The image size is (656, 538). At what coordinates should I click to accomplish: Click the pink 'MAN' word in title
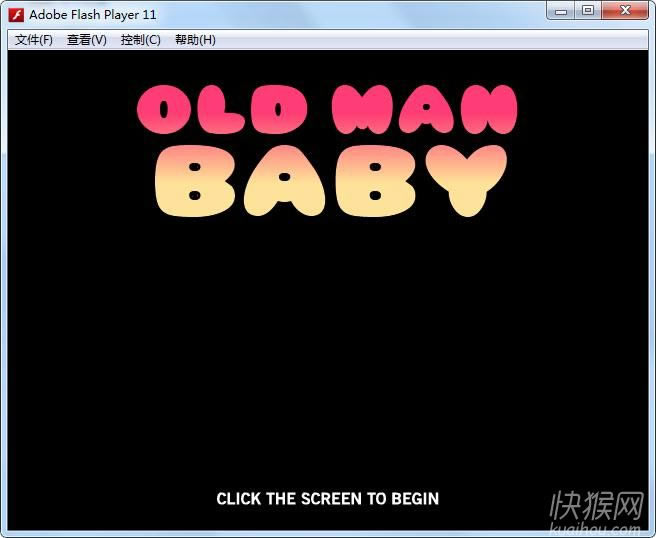(x=424, y=110)
